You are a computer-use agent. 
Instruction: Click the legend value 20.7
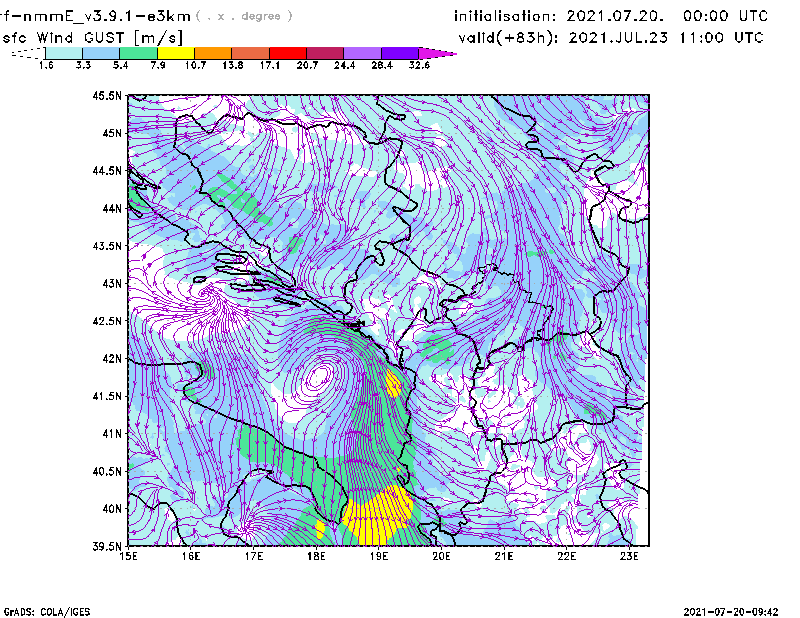tap(307, 65)
